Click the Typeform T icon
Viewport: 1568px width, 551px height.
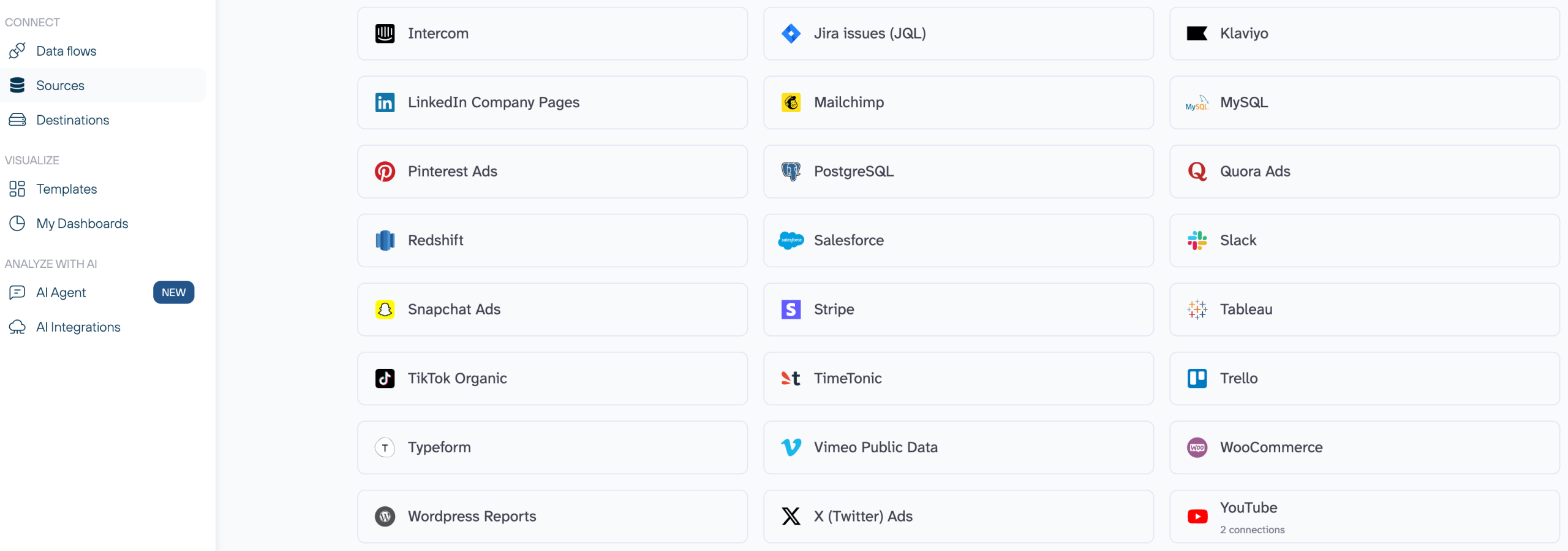pos(385,447)
